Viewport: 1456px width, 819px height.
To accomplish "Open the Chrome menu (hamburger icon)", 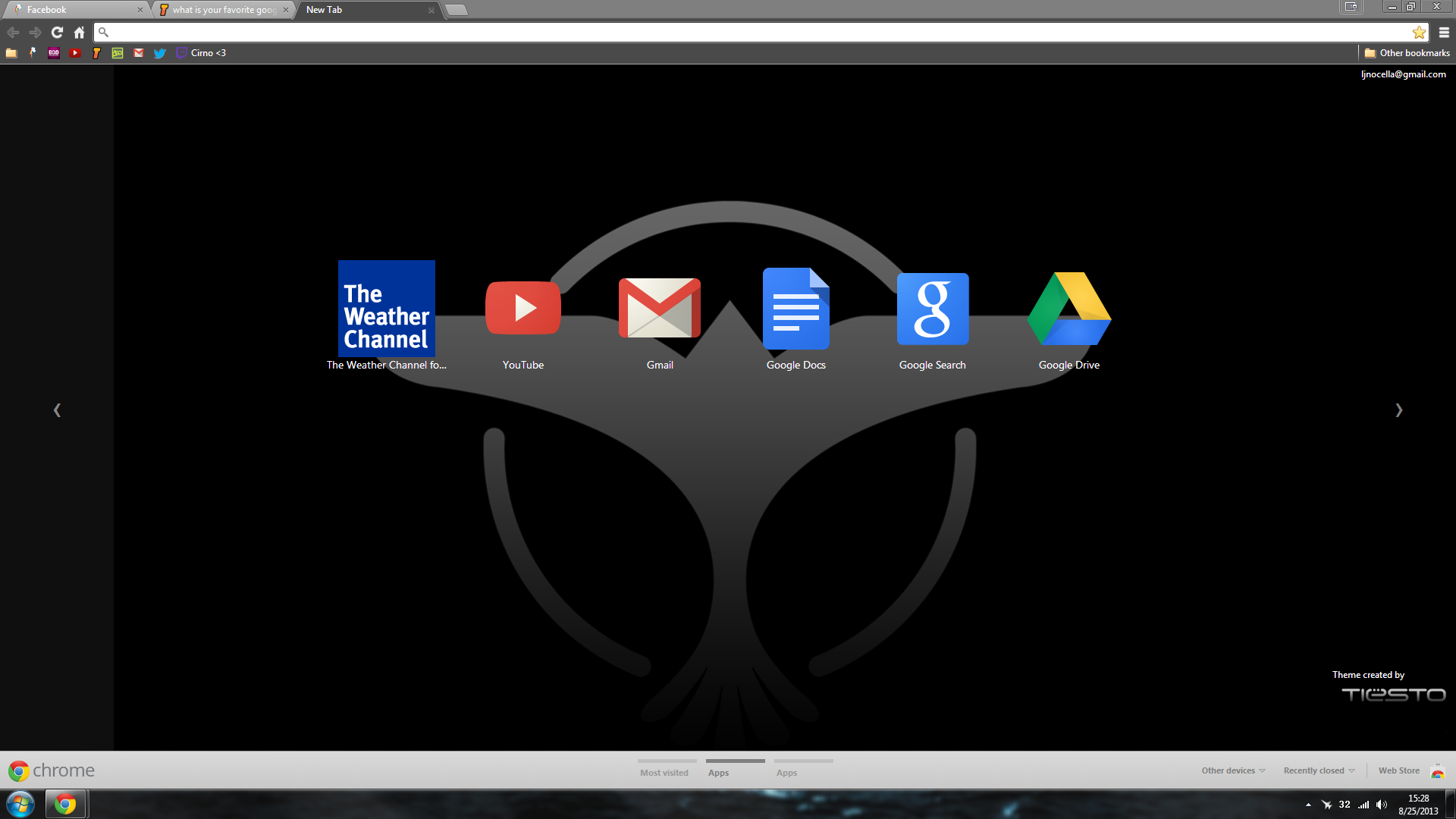I will 1444,33.
